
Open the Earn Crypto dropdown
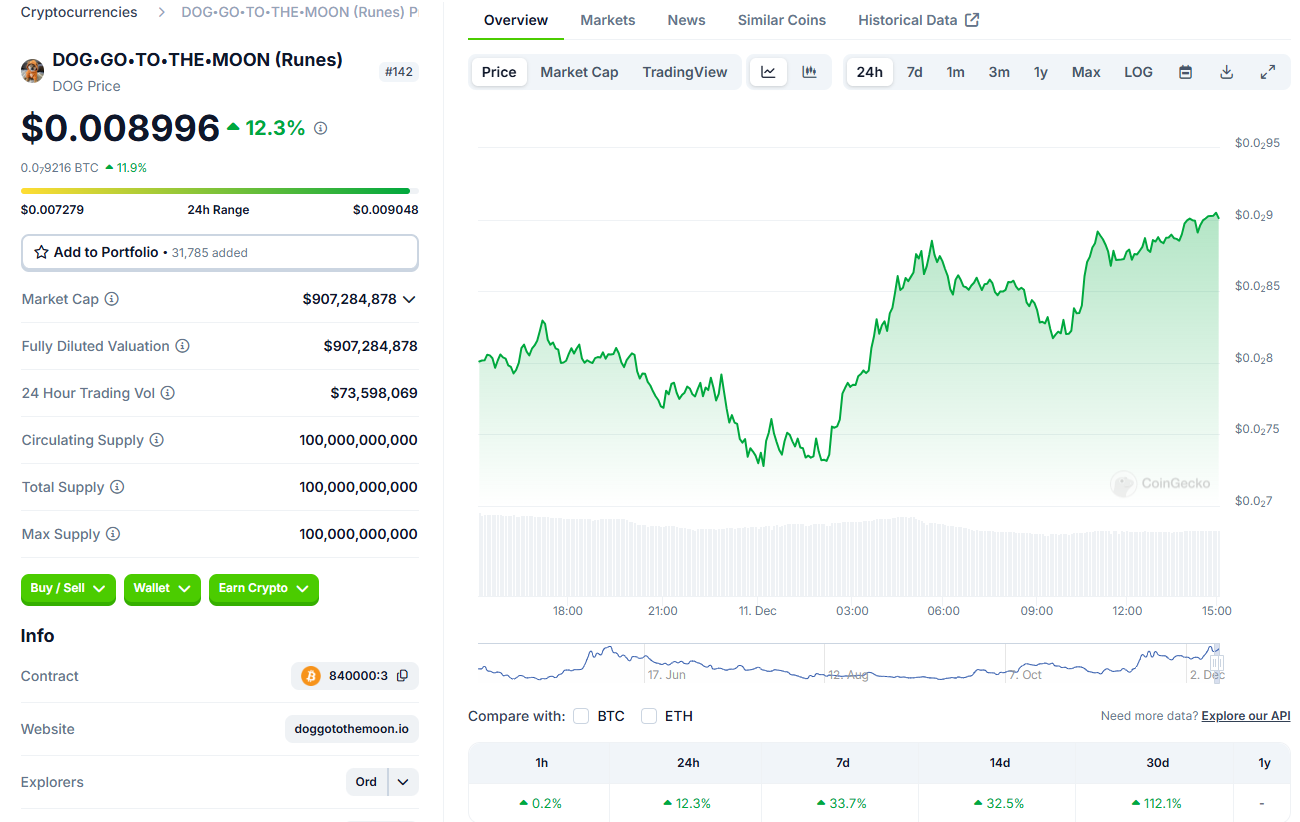[264, 588]
